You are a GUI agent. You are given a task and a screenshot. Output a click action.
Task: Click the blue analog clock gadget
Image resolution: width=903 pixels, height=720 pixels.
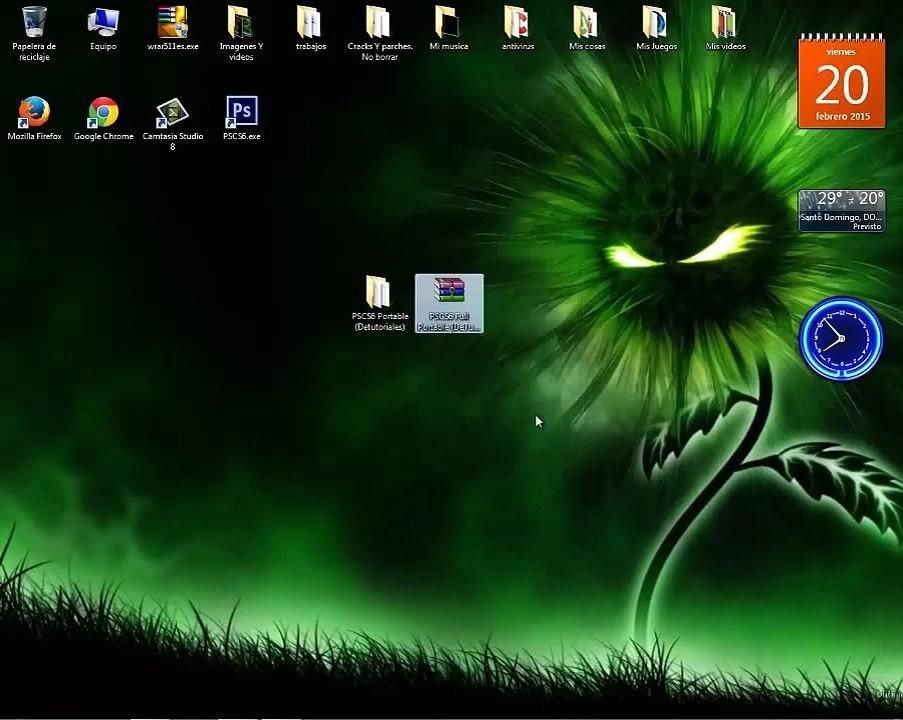(841, 338)
